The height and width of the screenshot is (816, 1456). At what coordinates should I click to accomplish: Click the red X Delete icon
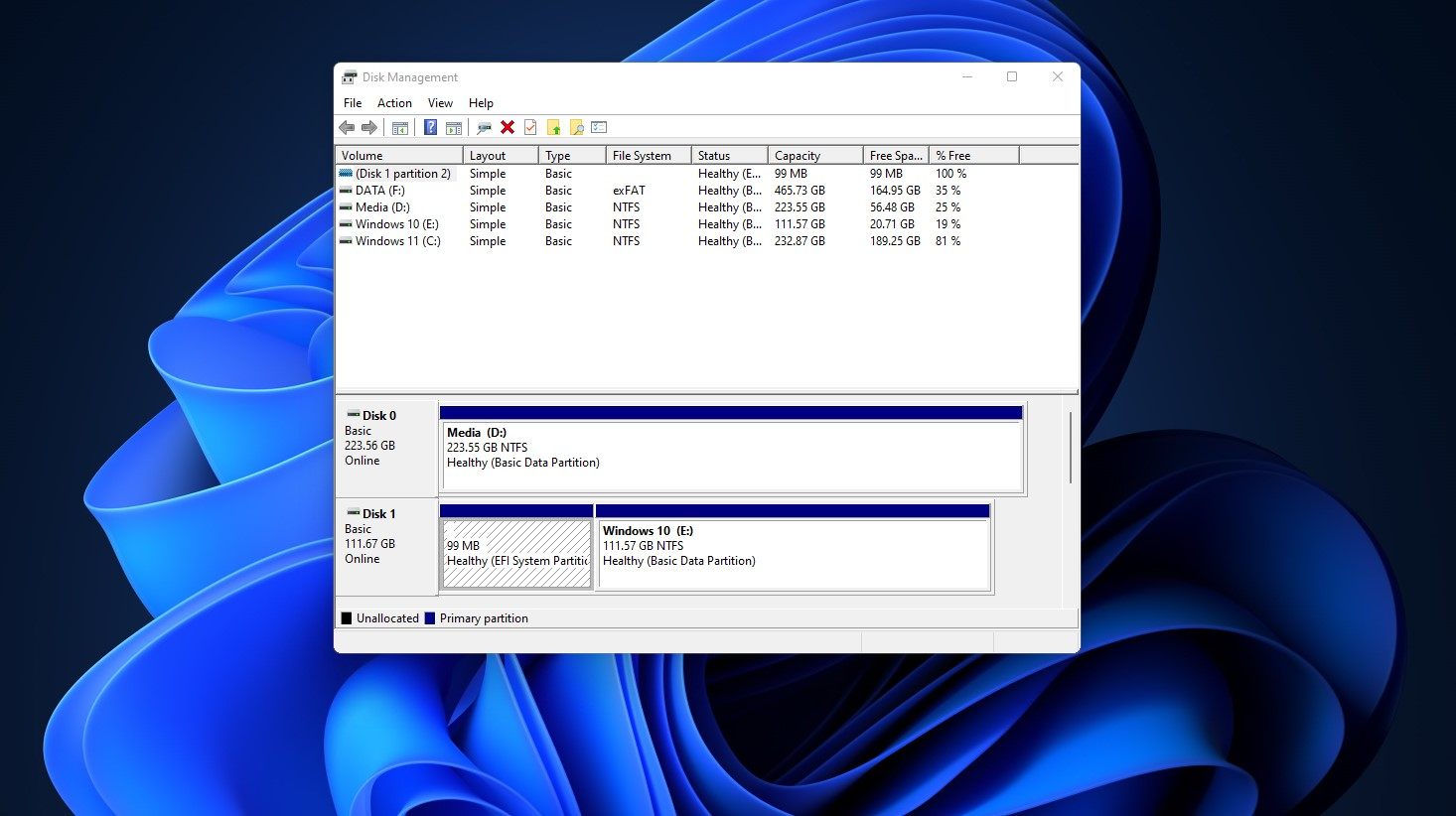(x=508, y=127)
